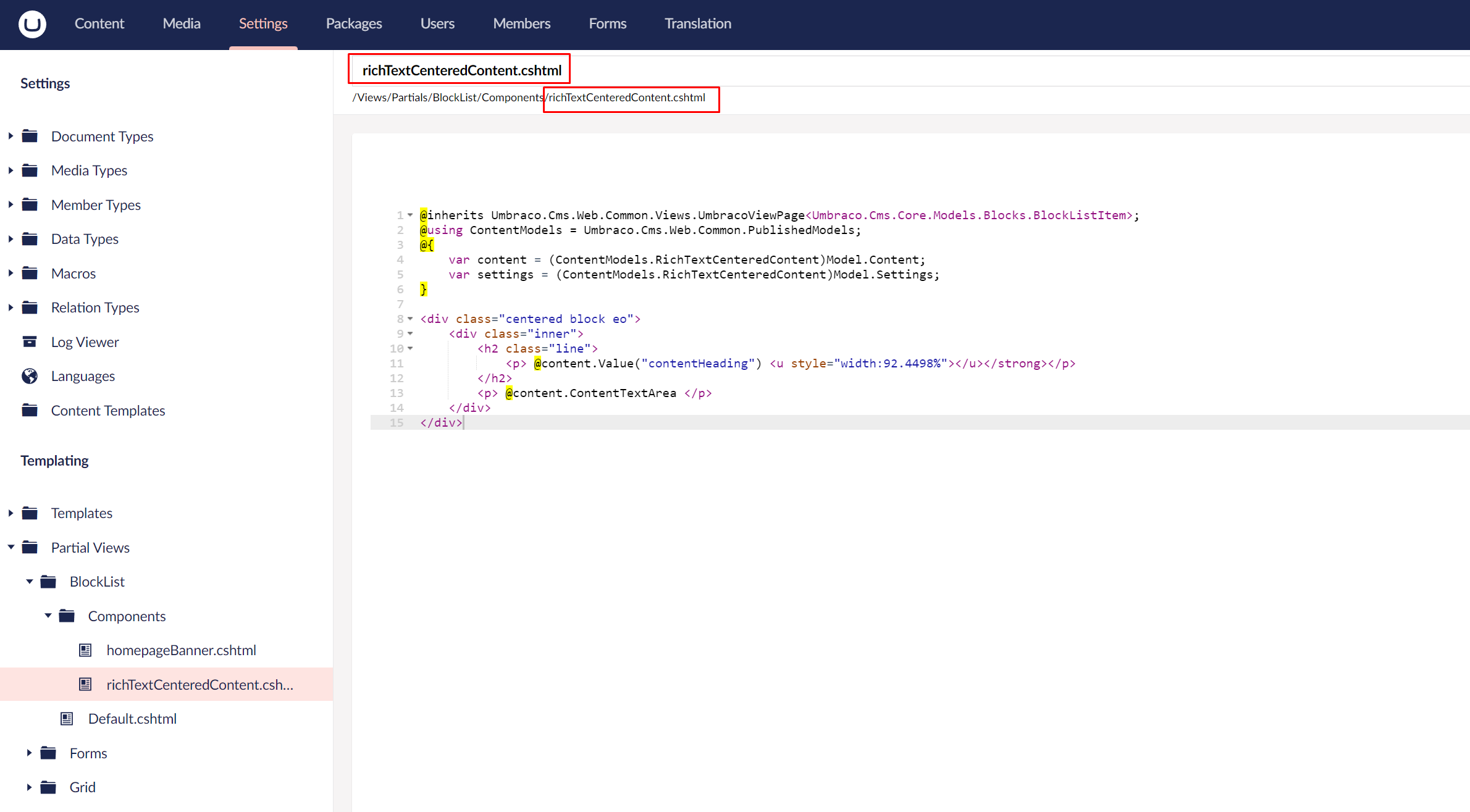Expand the Relation Types node
Image resolution: width=1470 pixels, height=812 pixels.
pyautogui.click(x=10, y=308)
